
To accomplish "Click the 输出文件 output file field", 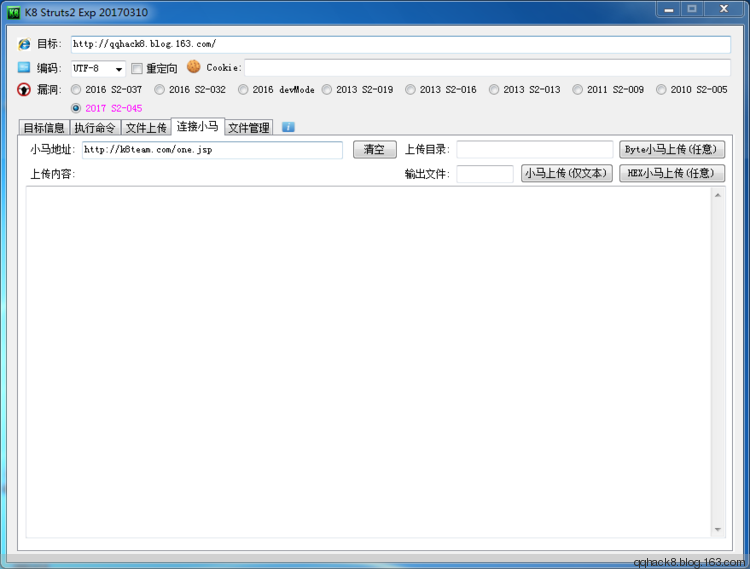I will pyautogui.click(x=485, y=174).
